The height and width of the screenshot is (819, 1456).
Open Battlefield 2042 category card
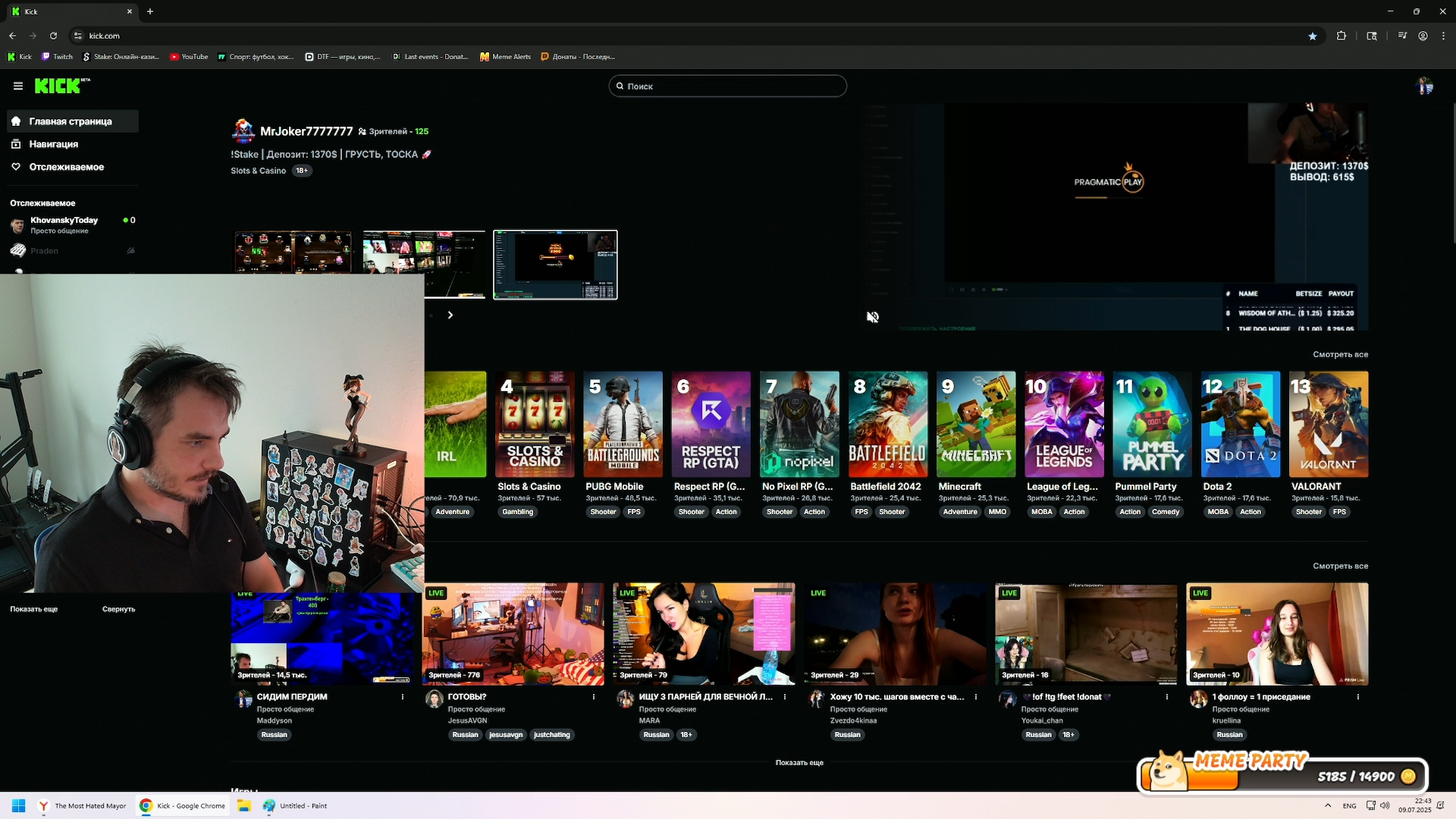point(888,425)
